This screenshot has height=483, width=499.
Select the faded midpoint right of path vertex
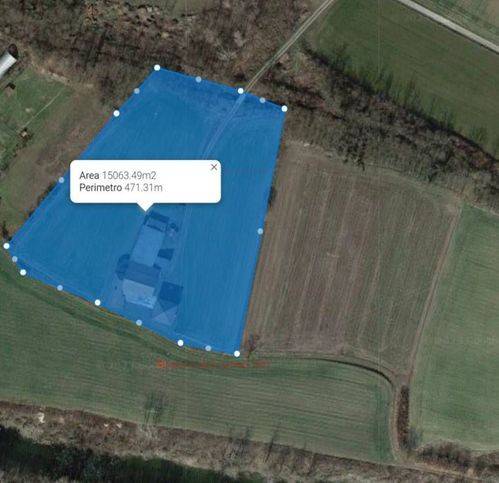[x=262, y=100]
